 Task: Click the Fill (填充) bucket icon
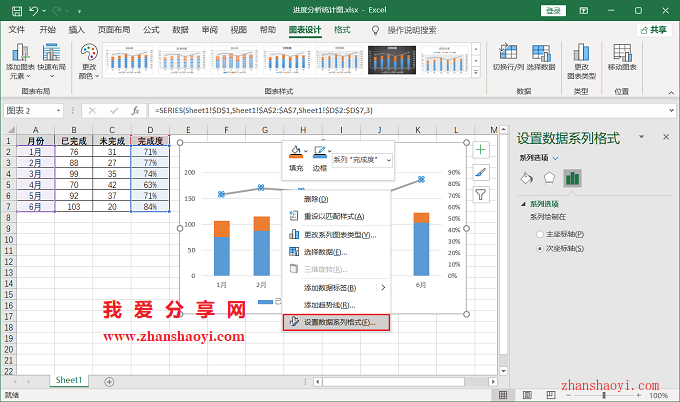click(296, 152)
